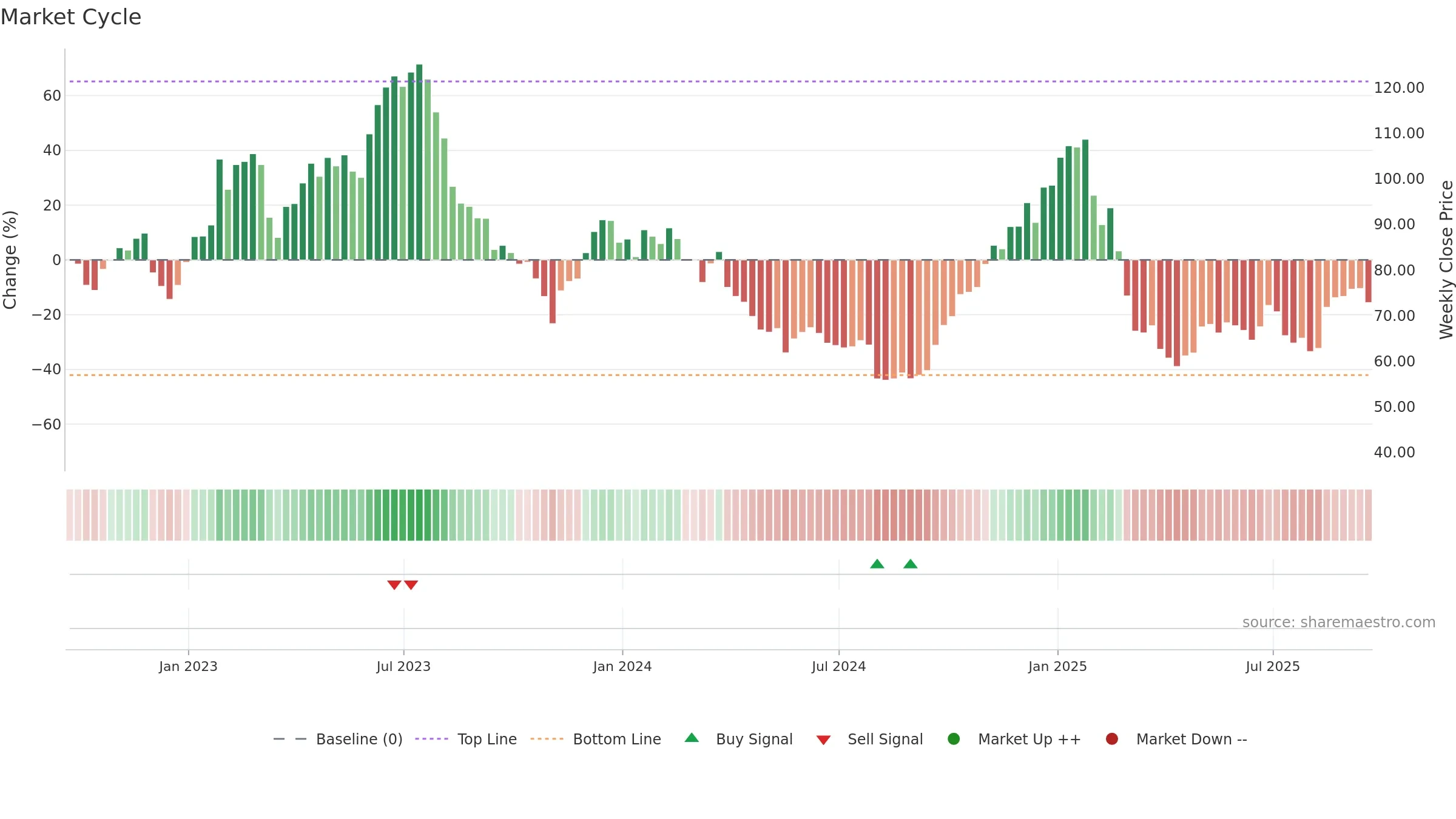
Task: Click the orange dotted bottom line on chart
Action: click(719, 375)
